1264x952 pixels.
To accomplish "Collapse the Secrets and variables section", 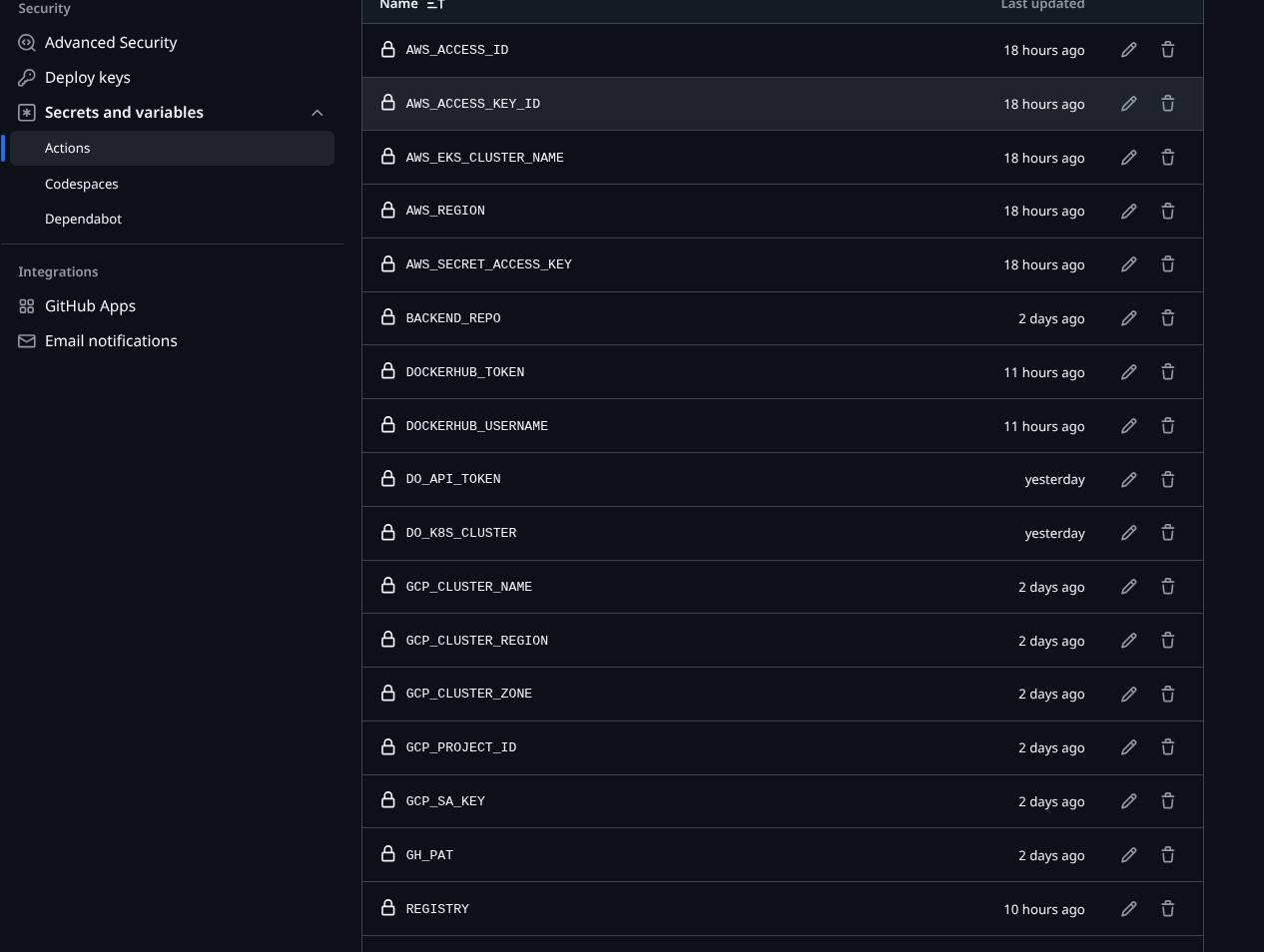I will tap(316, 113).
